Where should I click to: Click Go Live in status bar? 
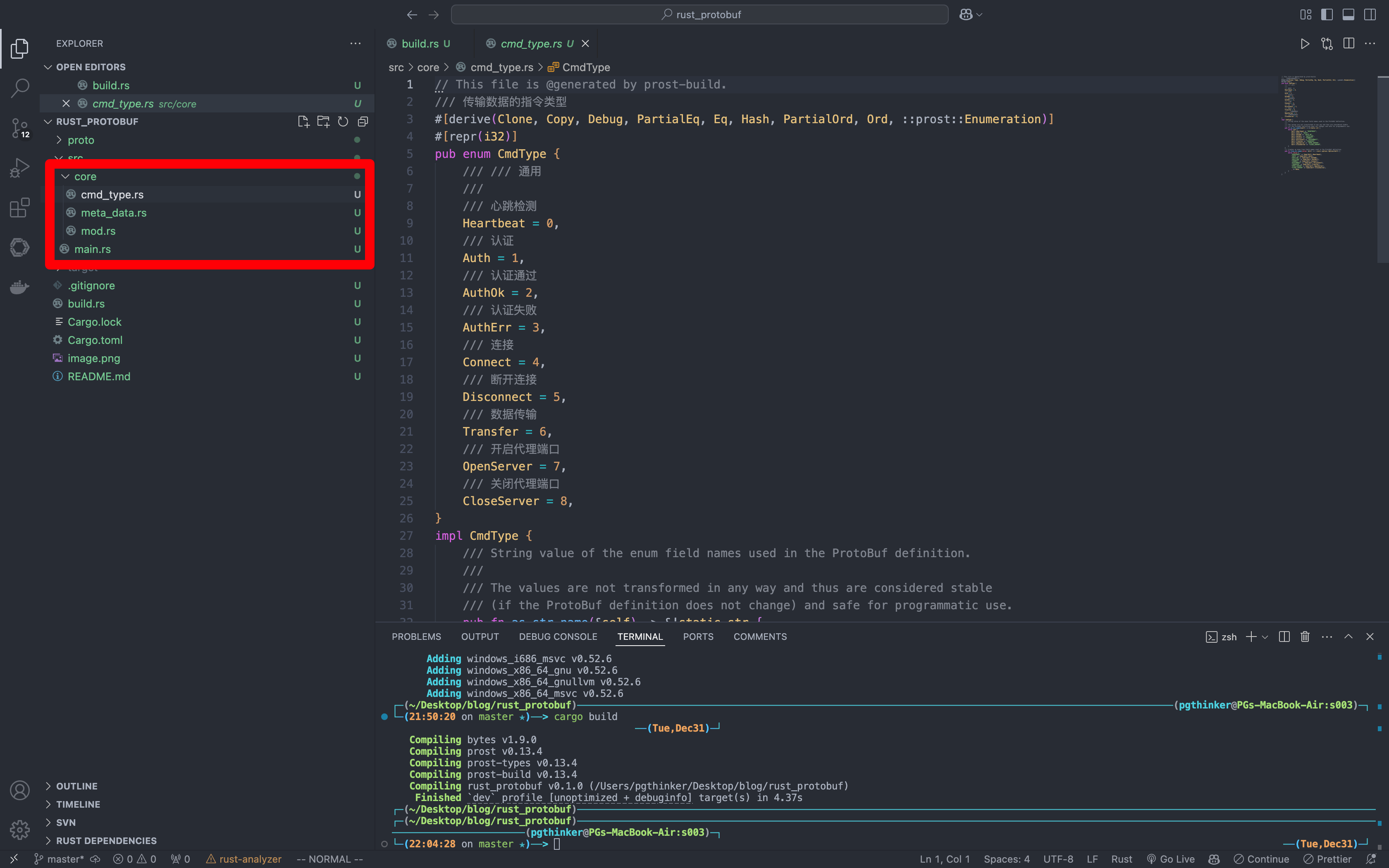(1170, 859)
